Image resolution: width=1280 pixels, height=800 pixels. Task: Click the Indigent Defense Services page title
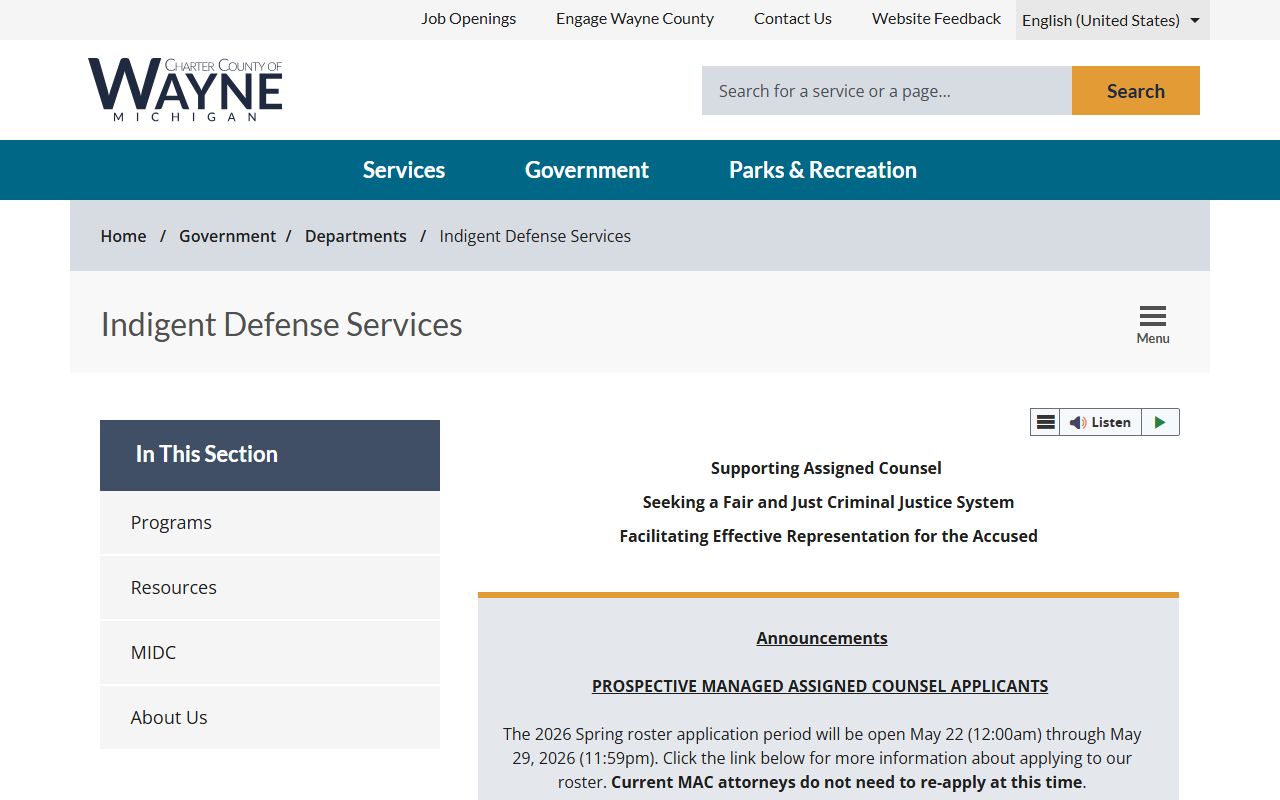click(281, 324)
